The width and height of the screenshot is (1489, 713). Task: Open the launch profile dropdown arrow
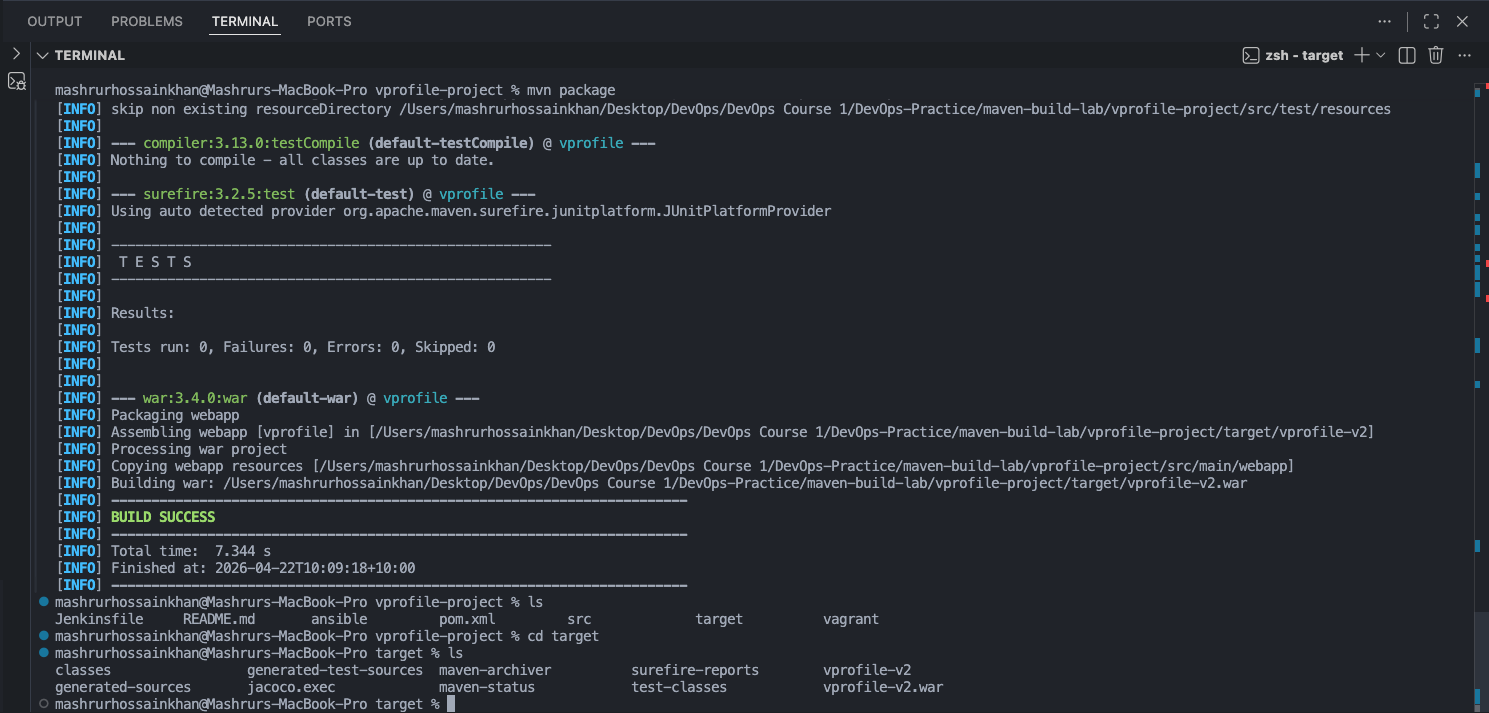pyautogui.click(x=1381, y=55)
